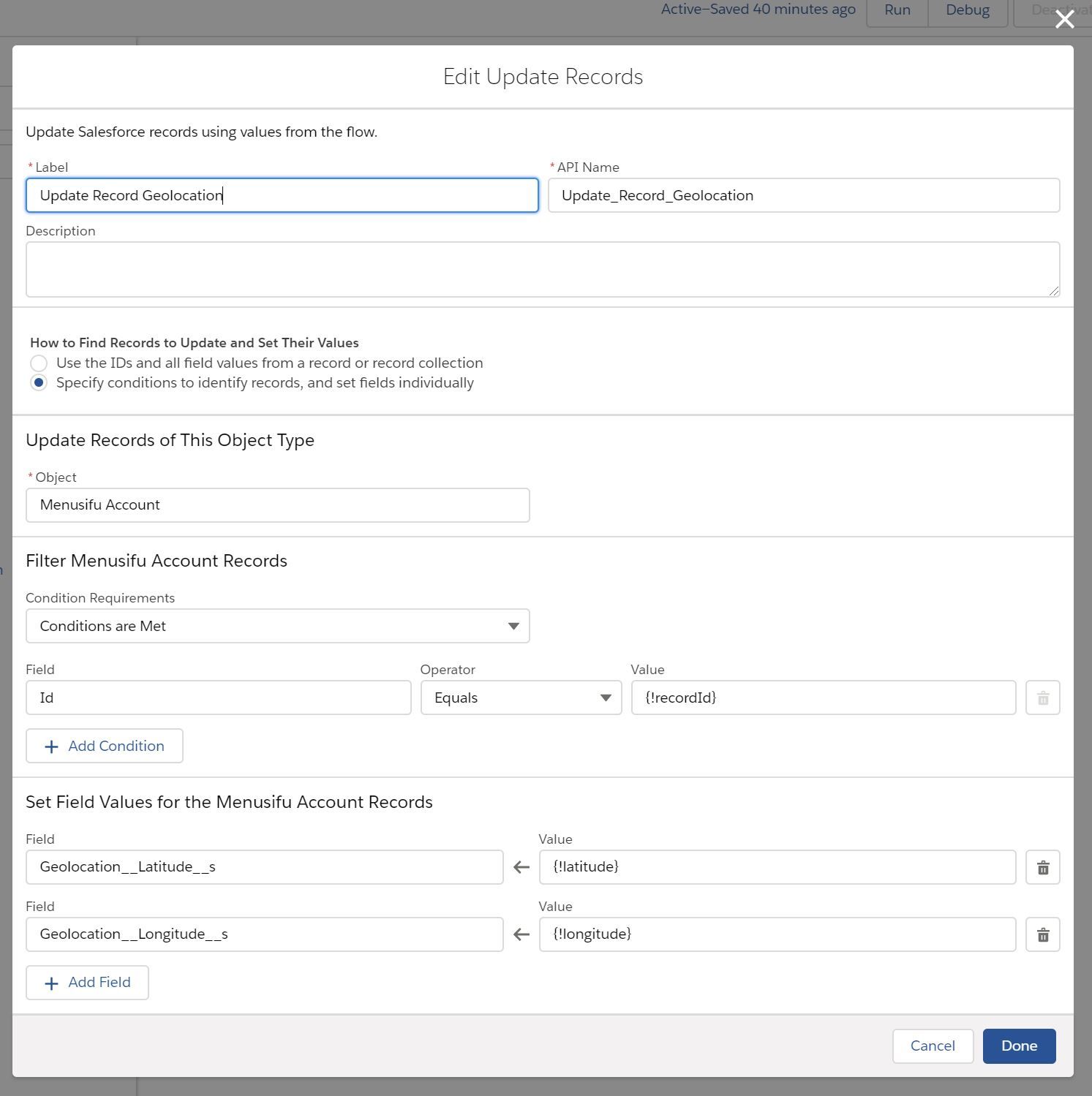Viewport: 1092px width, 1096px height.
Task: Click the Debug button in the header
Action: point(968,10)
